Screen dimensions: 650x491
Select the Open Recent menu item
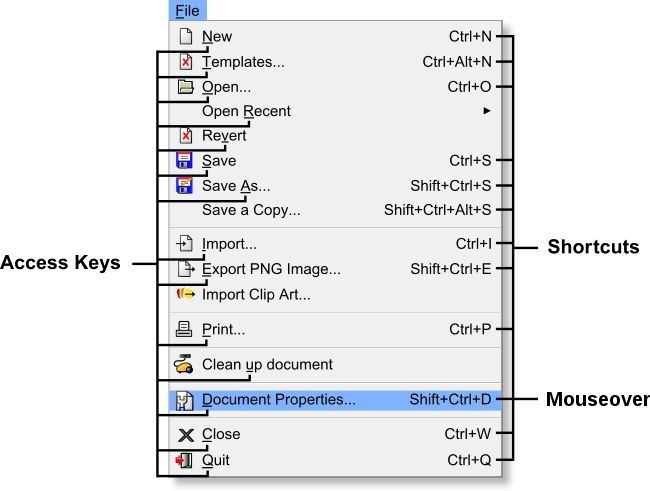[335, 111]
